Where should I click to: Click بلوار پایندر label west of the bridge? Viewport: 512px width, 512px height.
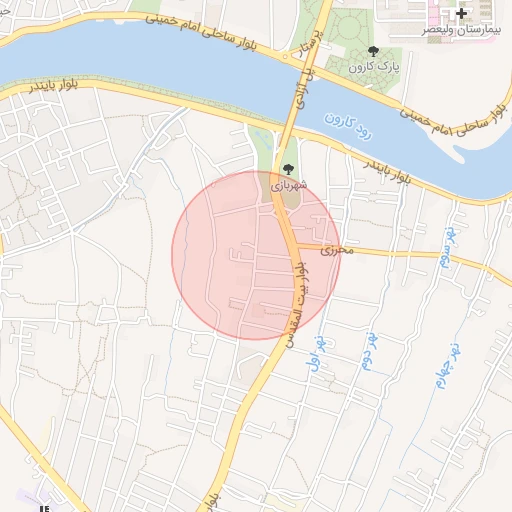point(53,86)
